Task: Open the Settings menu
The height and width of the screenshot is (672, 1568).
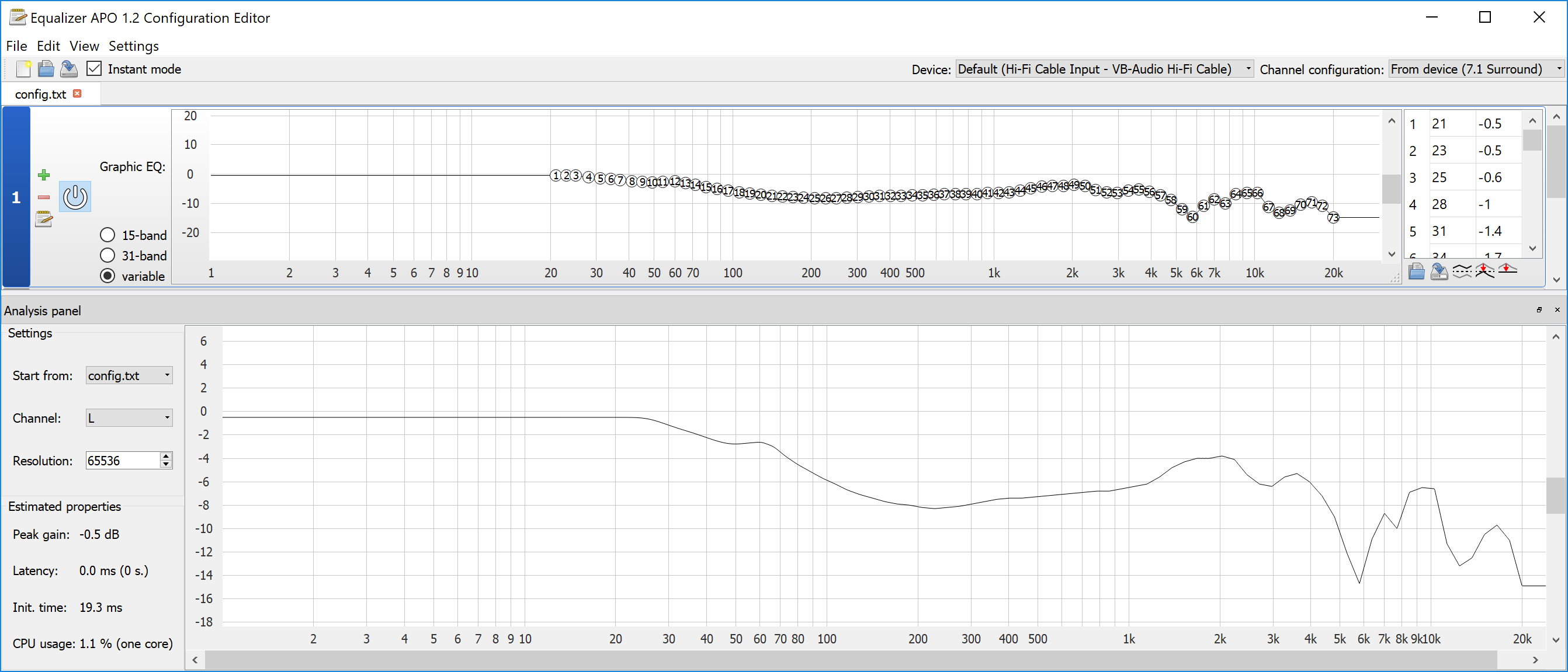Action: click(x=133, y=46)
